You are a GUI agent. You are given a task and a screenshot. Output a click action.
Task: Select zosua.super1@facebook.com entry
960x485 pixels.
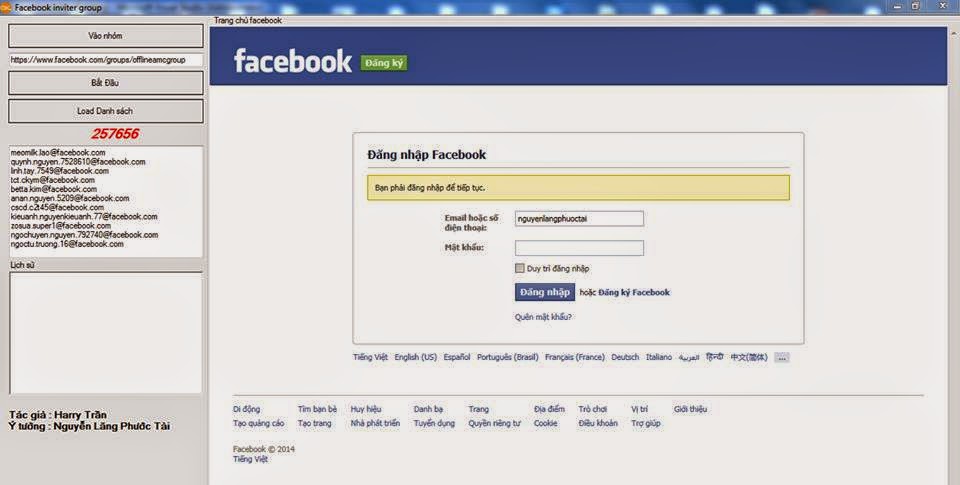point(61,225)
